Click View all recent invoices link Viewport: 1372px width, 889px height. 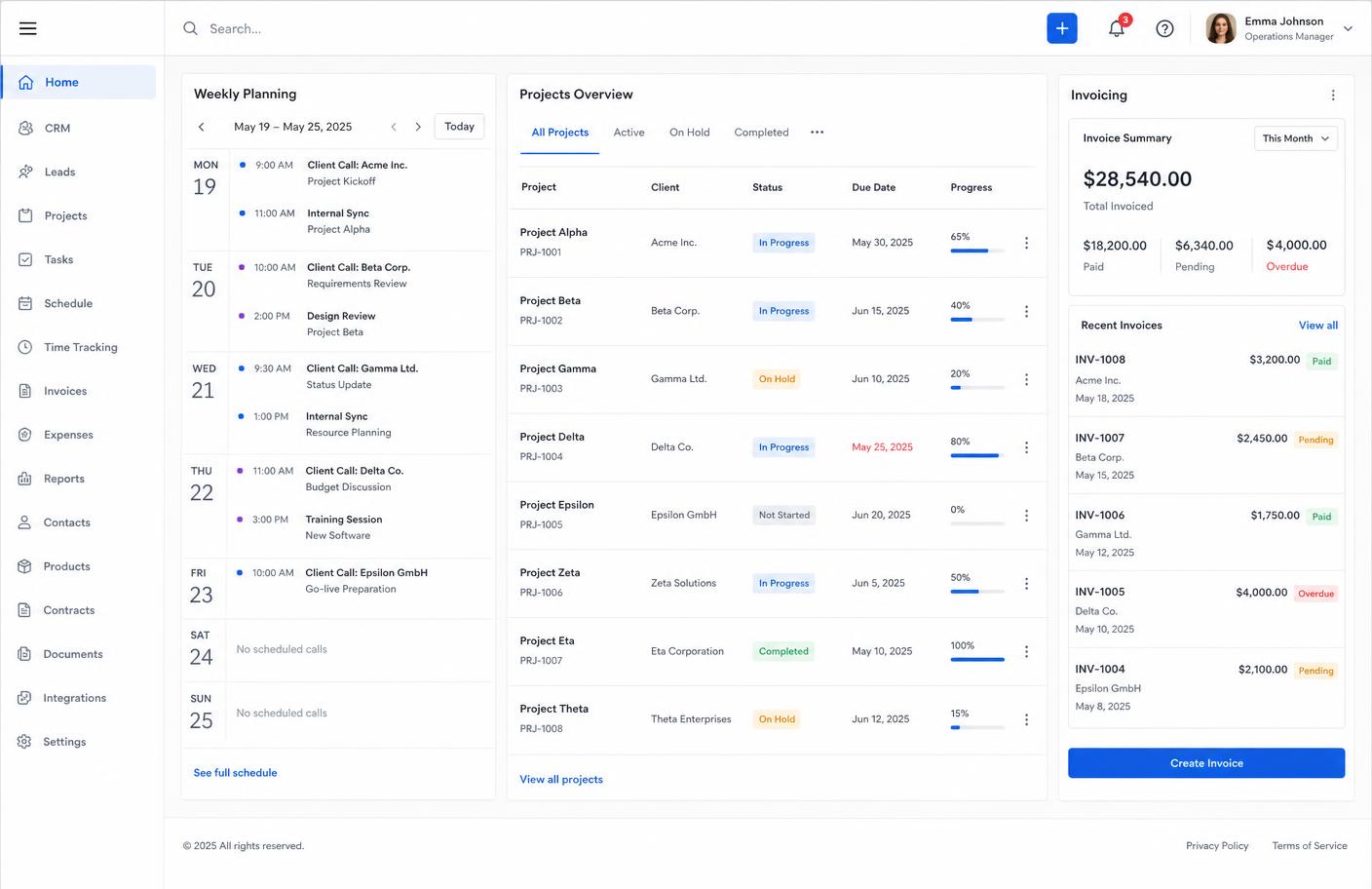tap(1317, 326)
